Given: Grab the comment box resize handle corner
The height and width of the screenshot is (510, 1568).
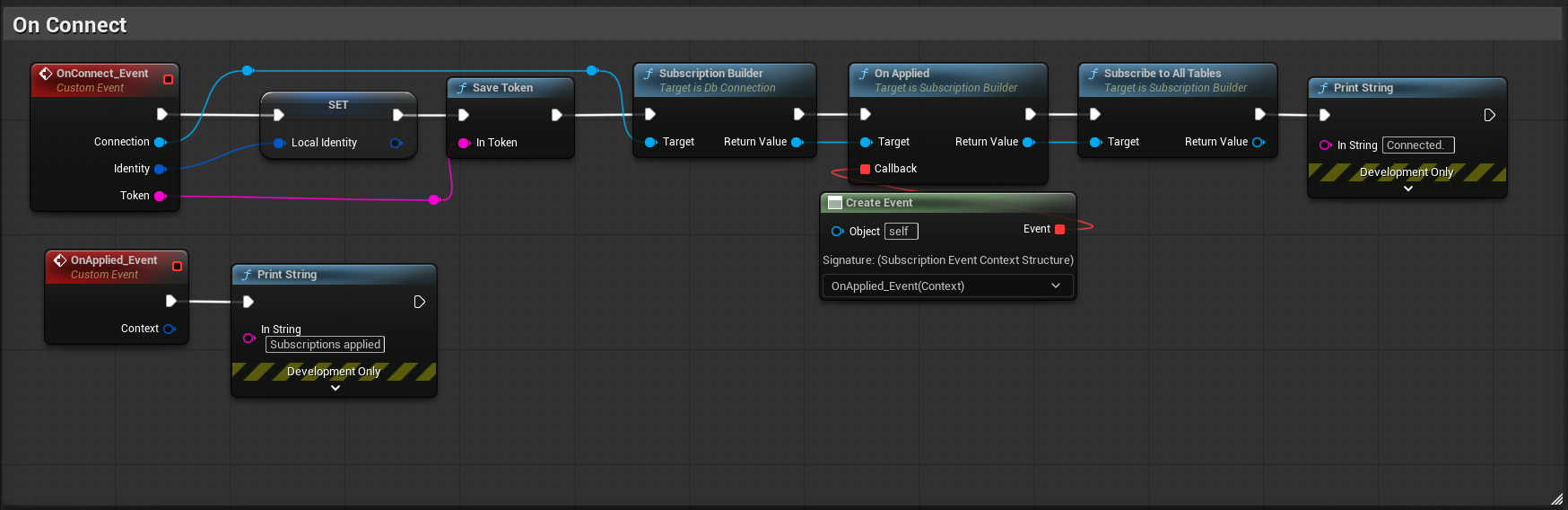Looking at the screenshot, I should (1556, 499).
